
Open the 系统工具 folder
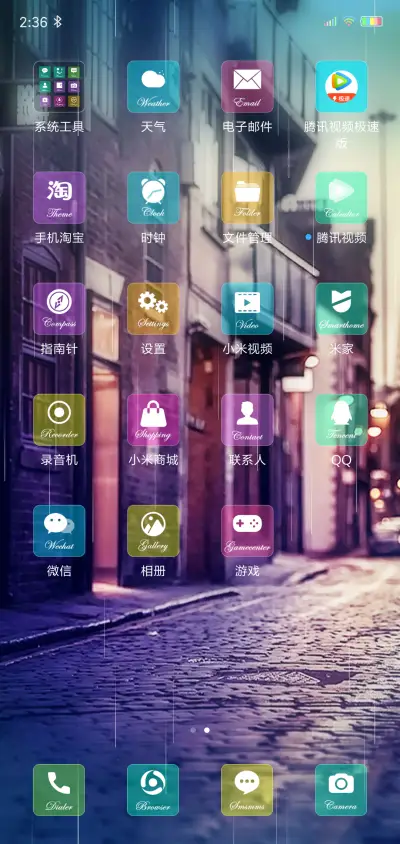59,87
